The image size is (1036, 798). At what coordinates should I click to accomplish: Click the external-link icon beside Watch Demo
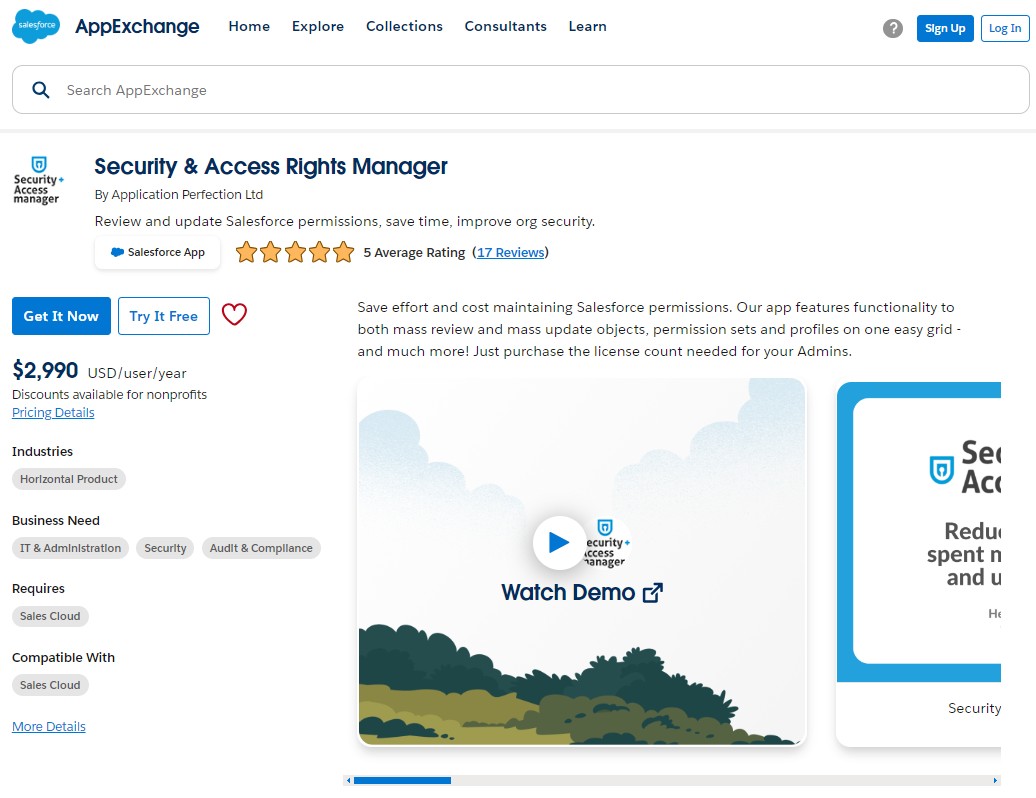click(x=652, y=592)
